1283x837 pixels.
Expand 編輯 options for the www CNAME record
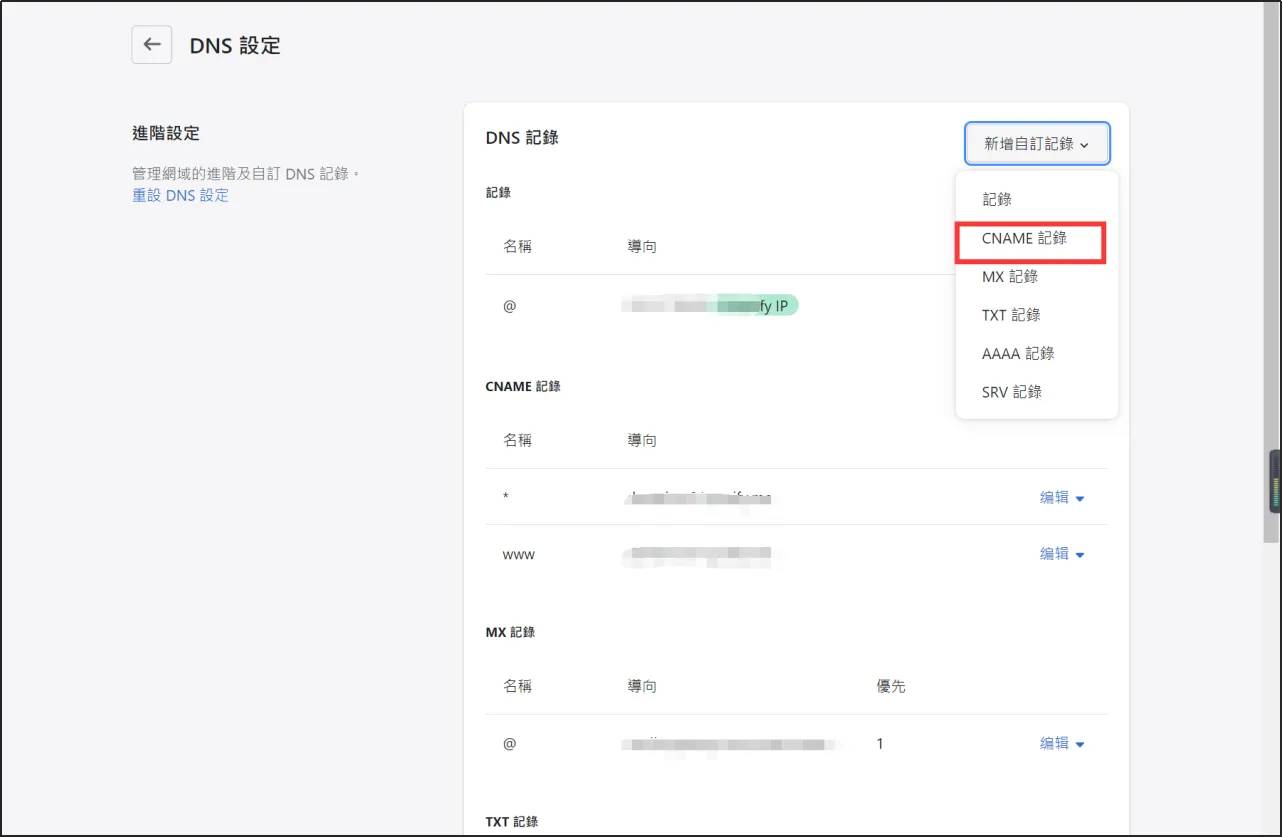(1062, 553)
